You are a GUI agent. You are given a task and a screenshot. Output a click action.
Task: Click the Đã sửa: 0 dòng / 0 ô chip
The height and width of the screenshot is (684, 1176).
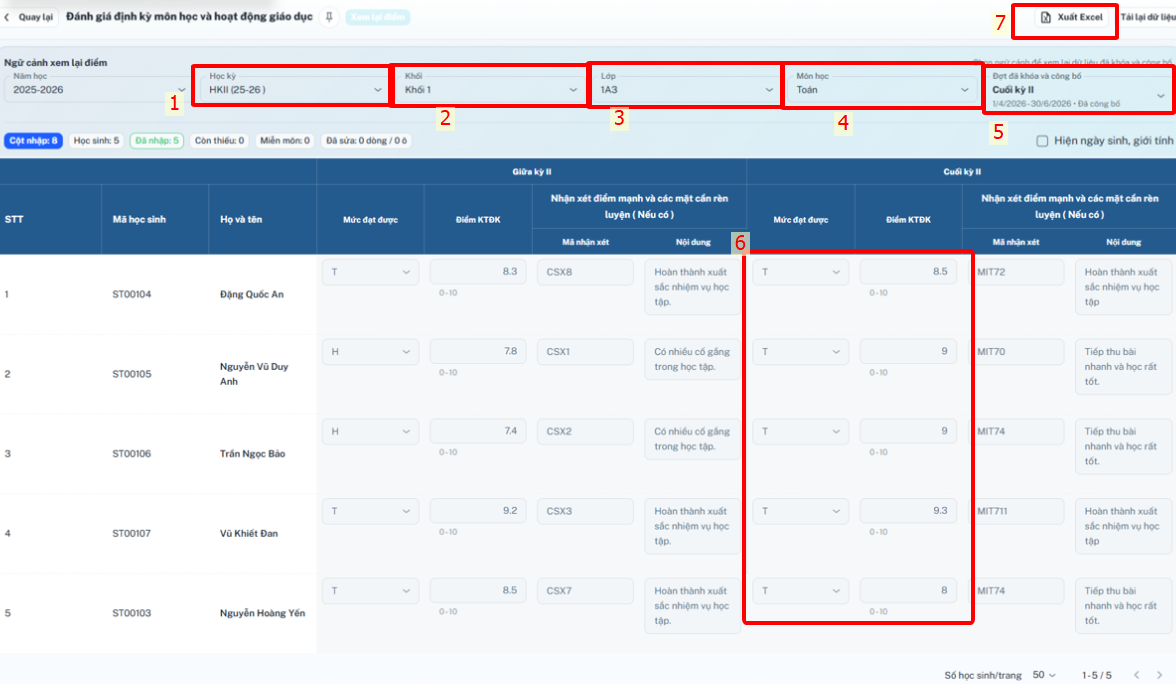pos(366,140)
